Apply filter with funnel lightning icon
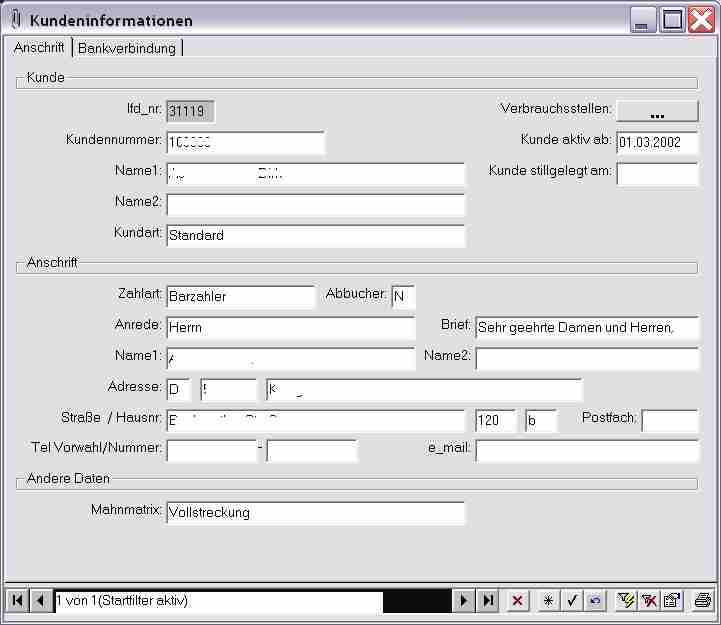 click(x=626, y=601)
